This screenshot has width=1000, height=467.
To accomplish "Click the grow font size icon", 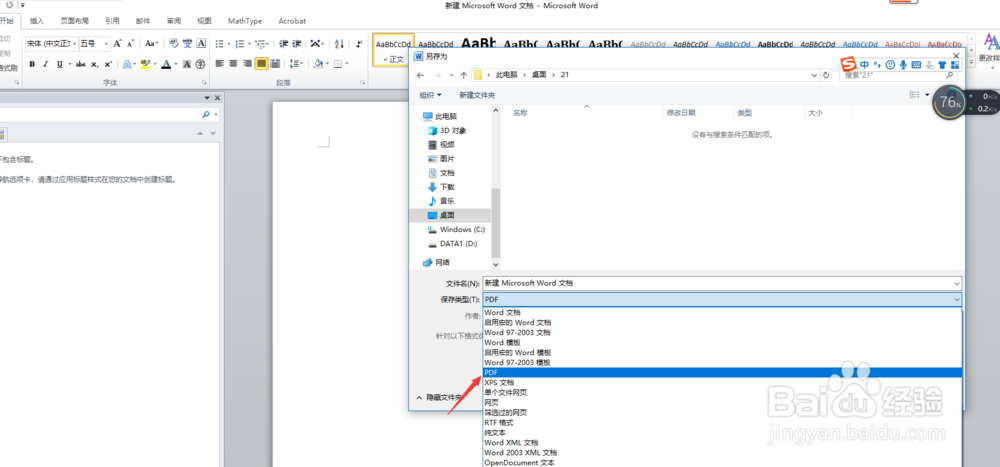I will (117, 43).
